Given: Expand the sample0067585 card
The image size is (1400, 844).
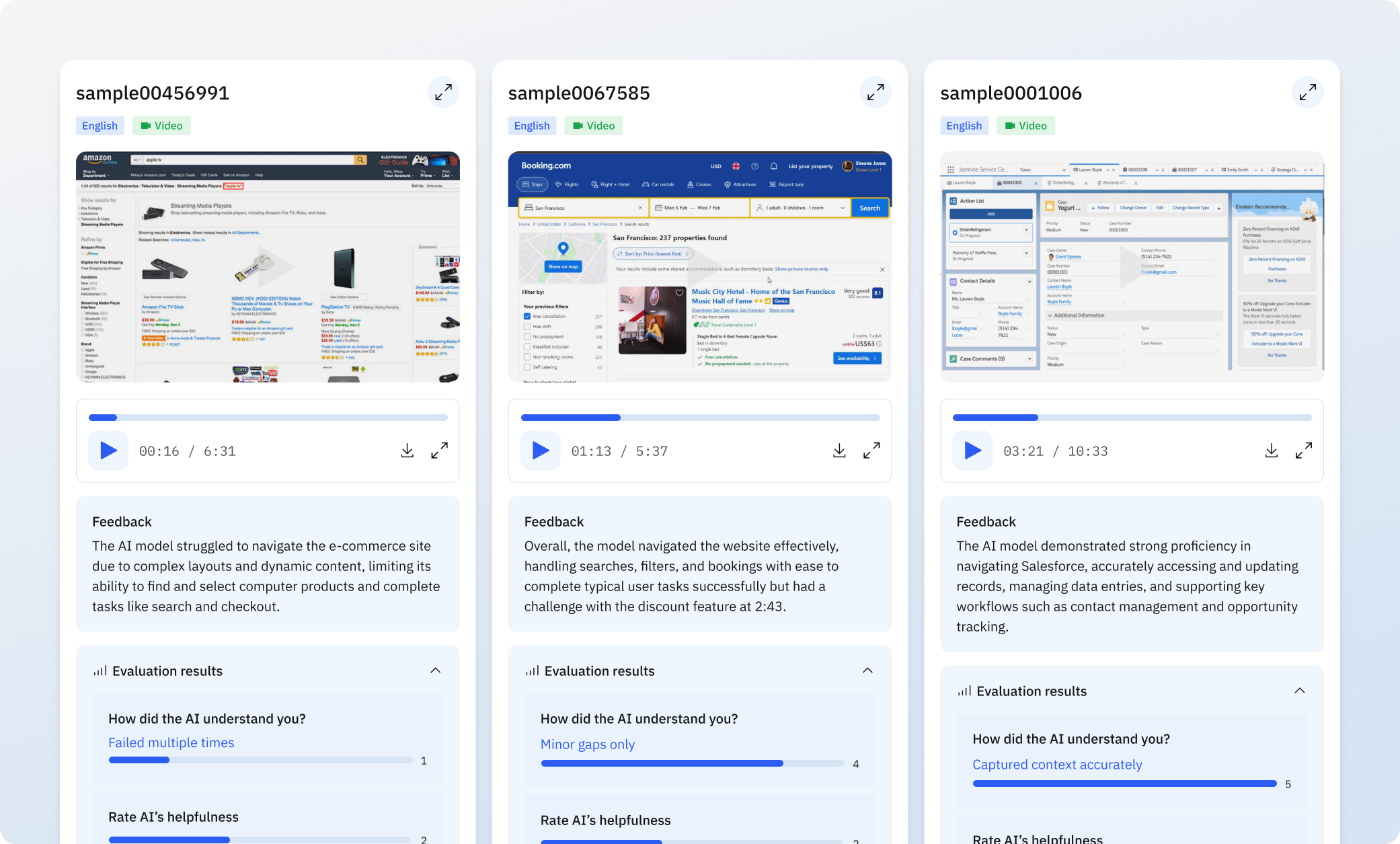Looking at the screenshot, I should coord(875,93).
